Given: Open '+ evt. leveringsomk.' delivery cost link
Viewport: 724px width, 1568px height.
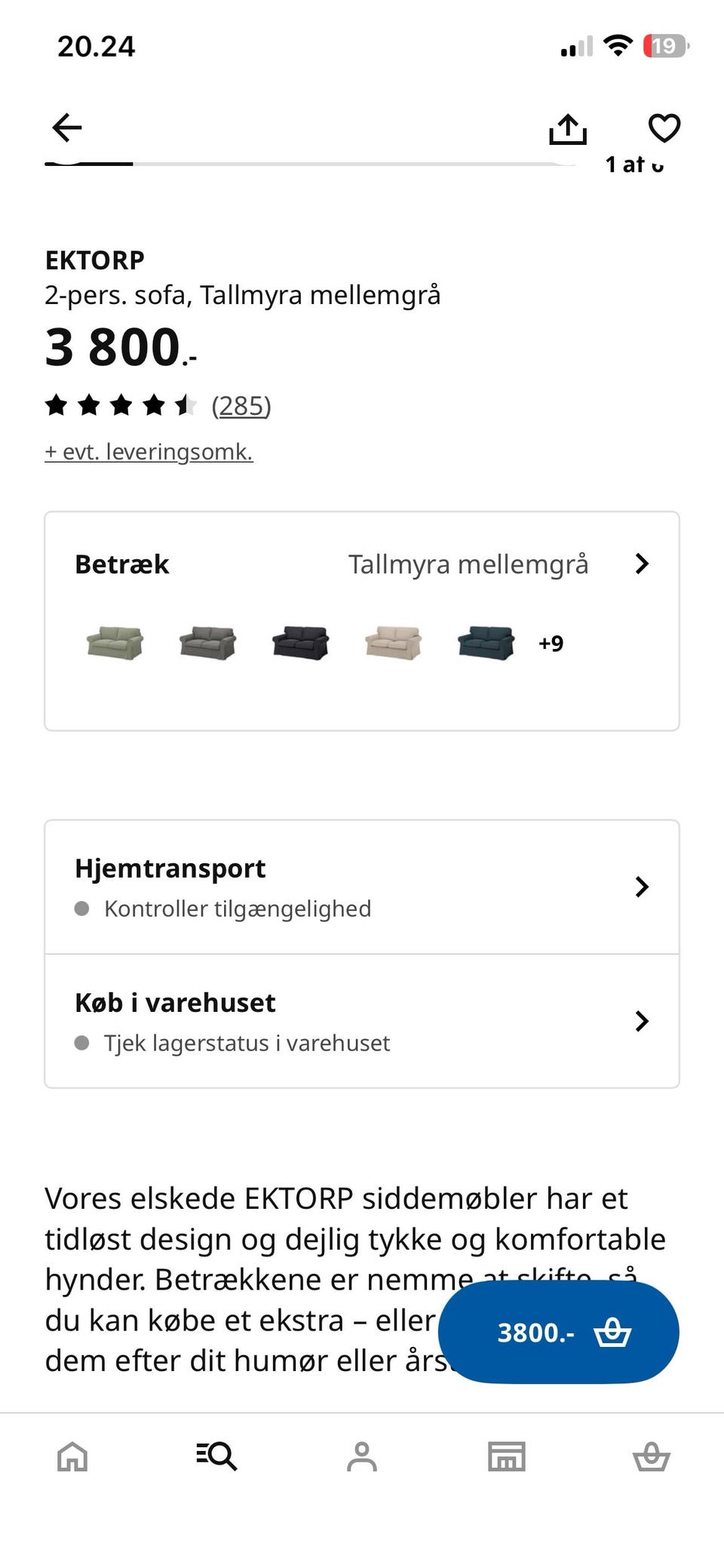Looking at the screenshot, I should click(x=149, y=452).
